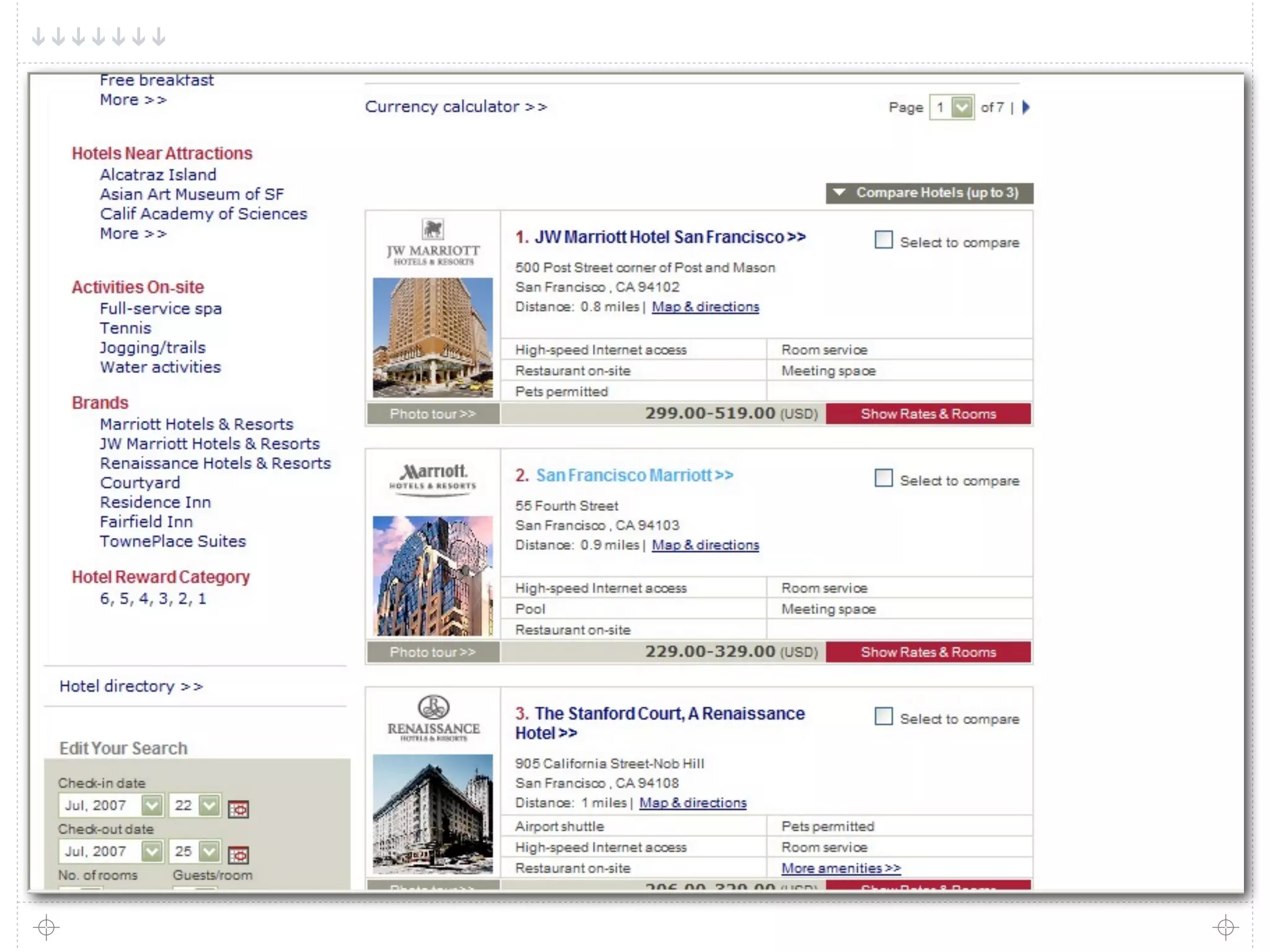Open San Francisco Marriott building photo
Screen dimensions: 1270x952
[x=433, y=576]
